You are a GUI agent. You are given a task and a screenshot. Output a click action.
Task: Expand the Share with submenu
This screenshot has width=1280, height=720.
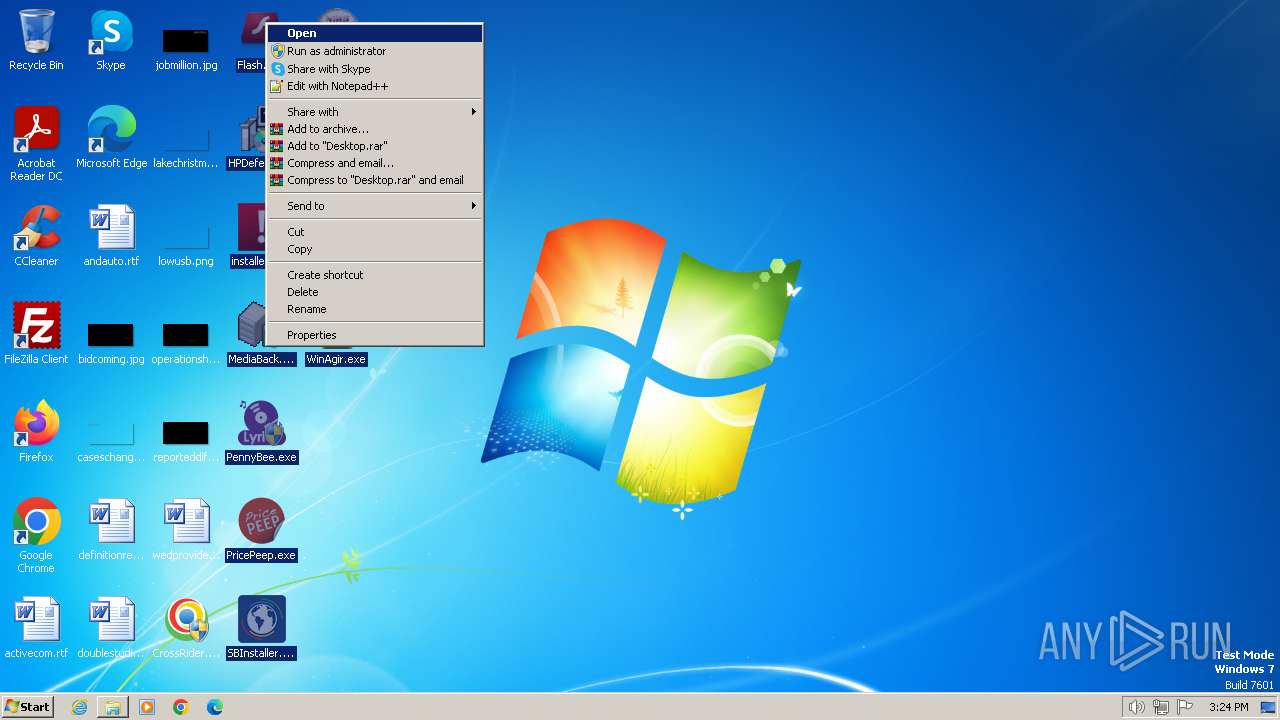click(375, 112)
